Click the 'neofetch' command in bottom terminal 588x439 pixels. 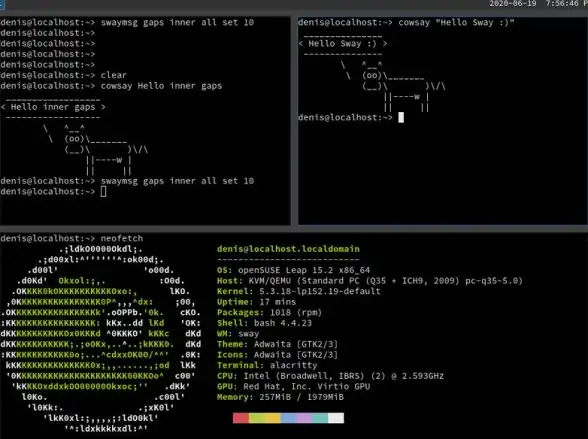[x=122, y=238]
